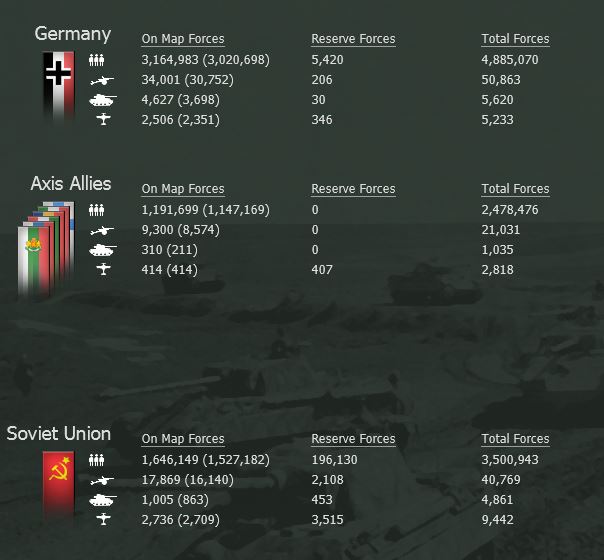This screenshot has height=560, width=604.
Task: Open Soviet Union's Total Forces header link
Action: pyautogui.click(x=515, y=439)
